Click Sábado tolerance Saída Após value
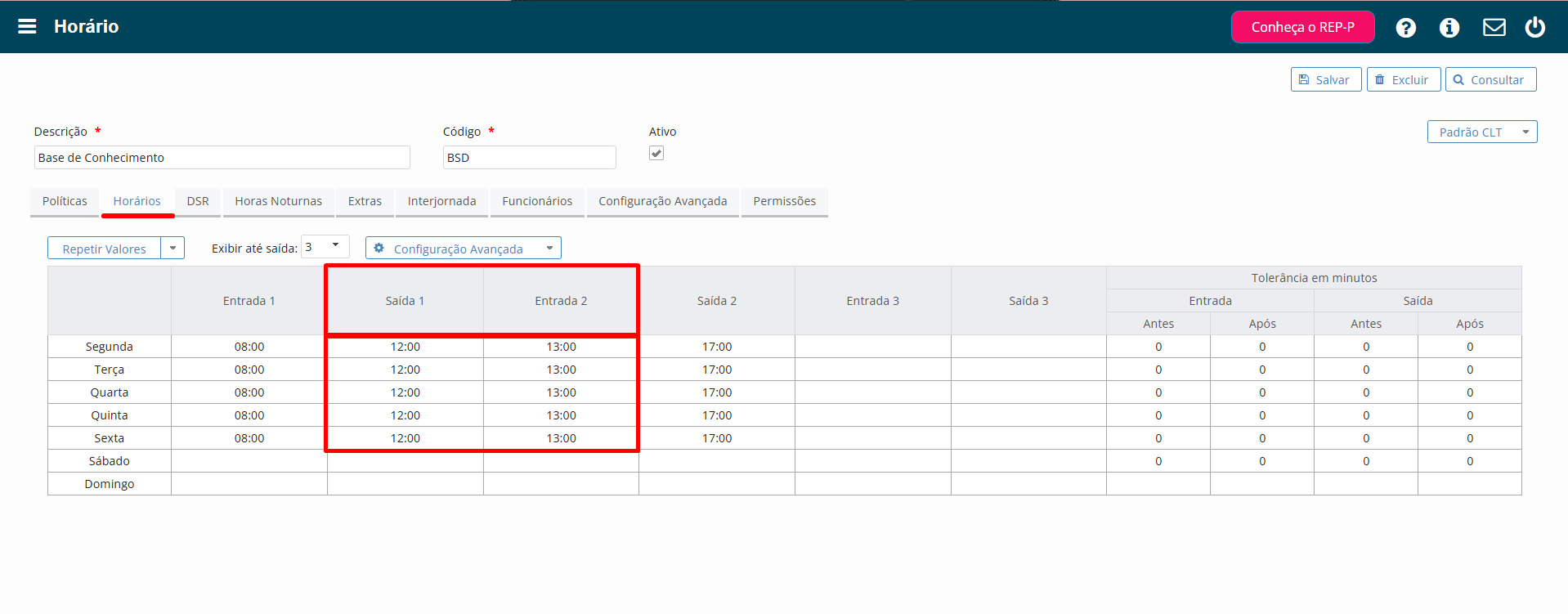 tap(1470, 461)
